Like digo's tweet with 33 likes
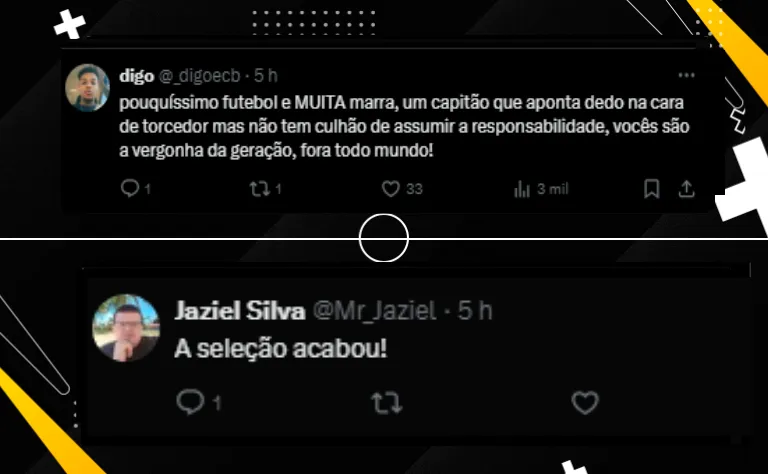 pos(391,189)
